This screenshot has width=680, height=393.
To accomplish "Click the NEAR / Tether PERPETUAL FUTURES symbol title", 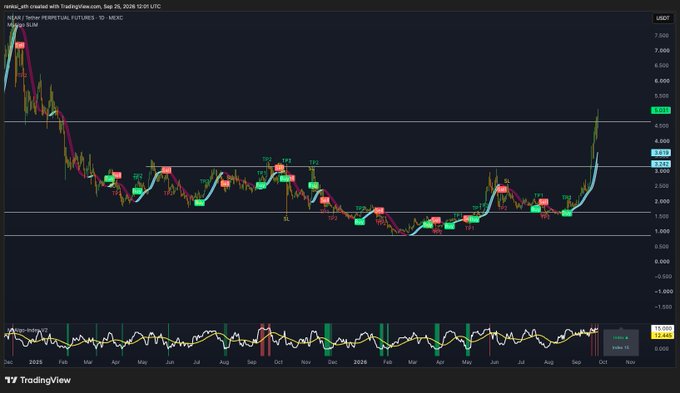I will 65,18.
